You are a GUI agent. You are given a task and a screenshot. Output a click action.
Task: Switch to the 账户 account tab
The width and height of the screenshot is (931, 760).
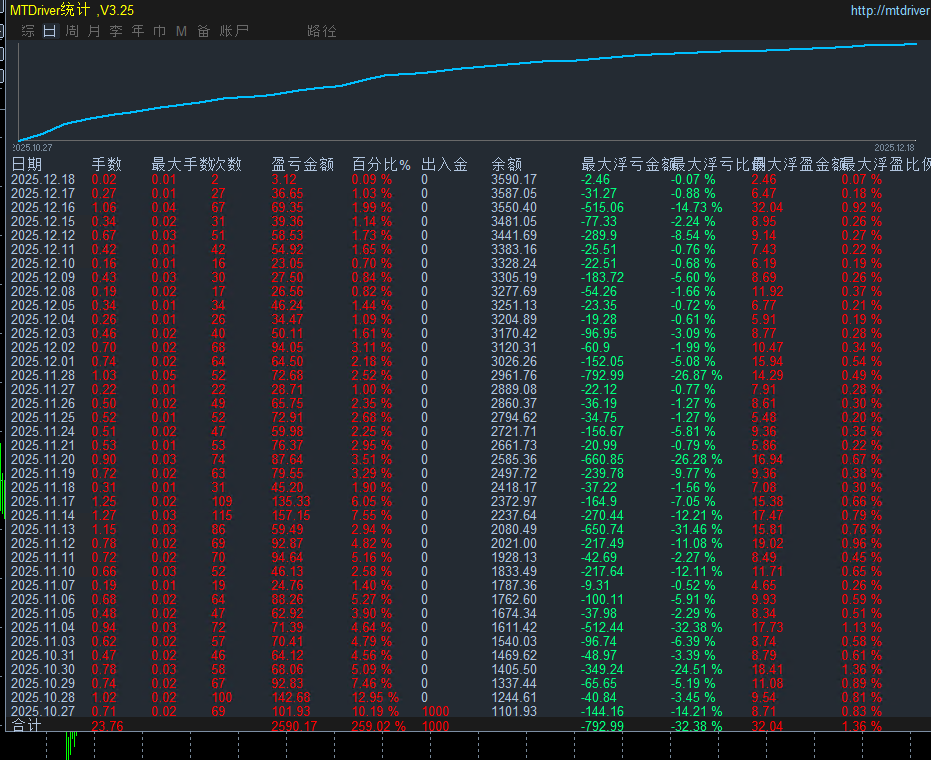pyautogui.click(x=234, y=31)
